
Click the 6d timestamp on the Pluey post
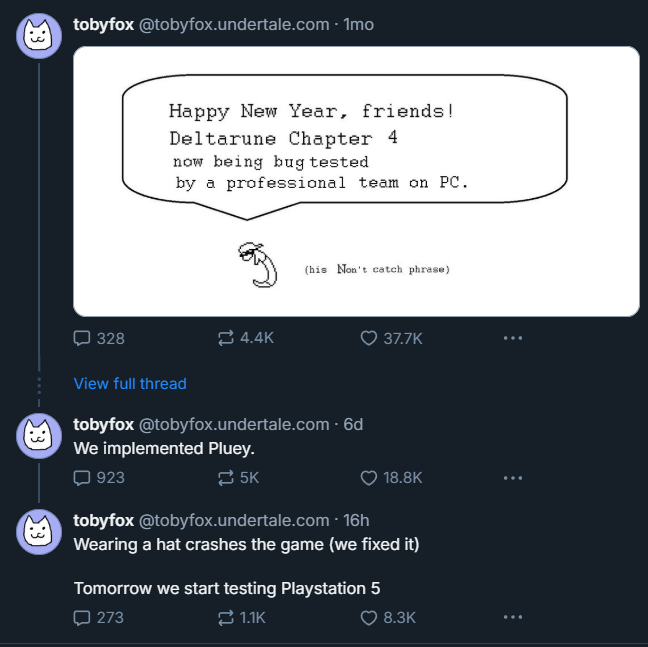(353, 424)
